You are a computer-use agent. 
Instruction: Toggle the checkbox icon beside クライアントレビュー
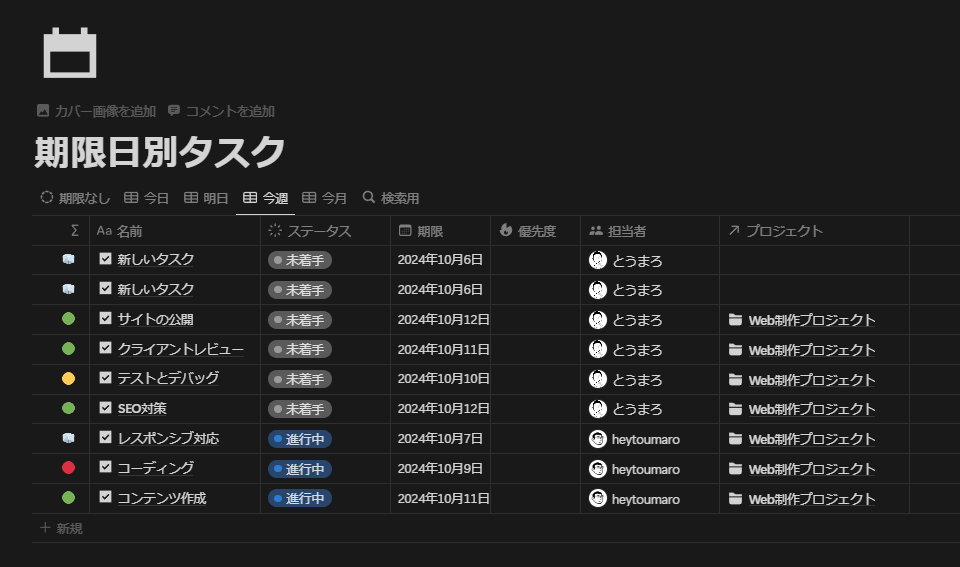point(106,349)
